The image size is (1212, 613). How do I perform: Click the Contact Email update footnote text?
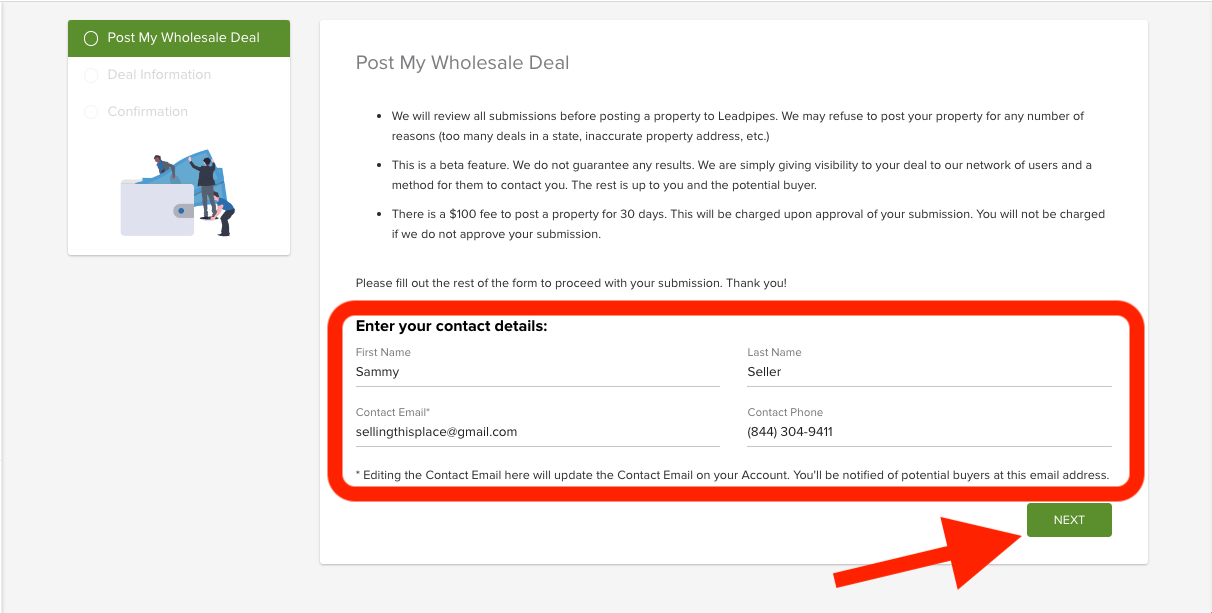point(732,475)
